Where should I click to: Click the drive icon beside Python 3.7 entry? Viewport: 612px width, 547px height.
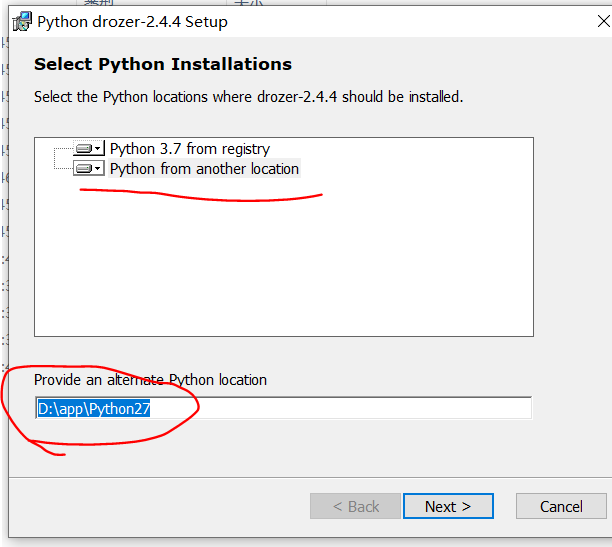click(x=84, y=148)
